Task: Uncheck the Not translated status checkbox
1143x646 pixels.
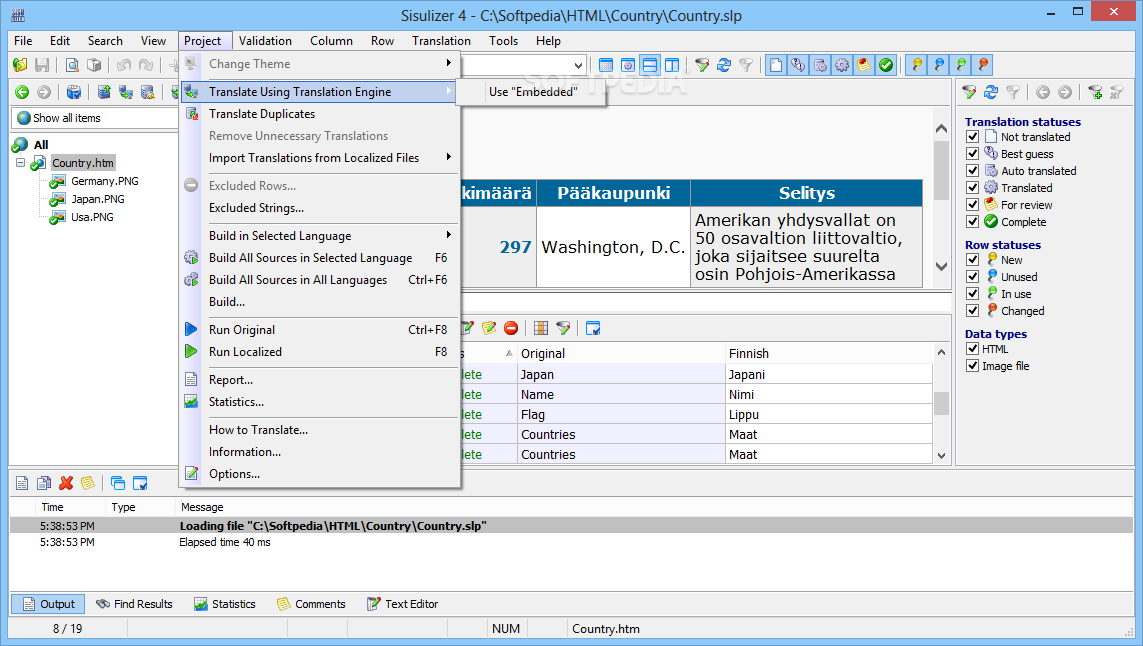Action: pyautogui.click(x=972, y=136)
